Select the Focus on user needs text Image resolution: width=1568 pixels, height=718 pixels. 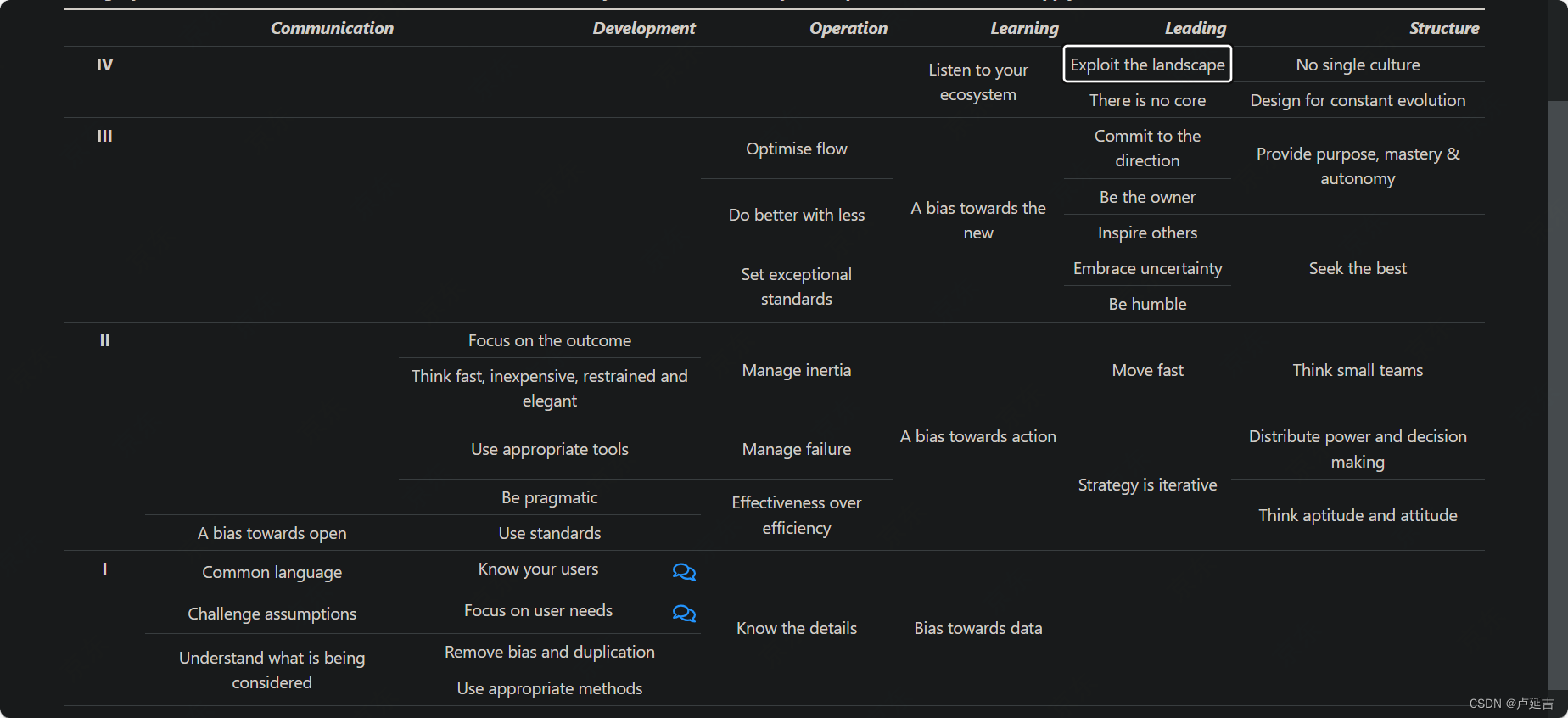(x=538, y=610)
